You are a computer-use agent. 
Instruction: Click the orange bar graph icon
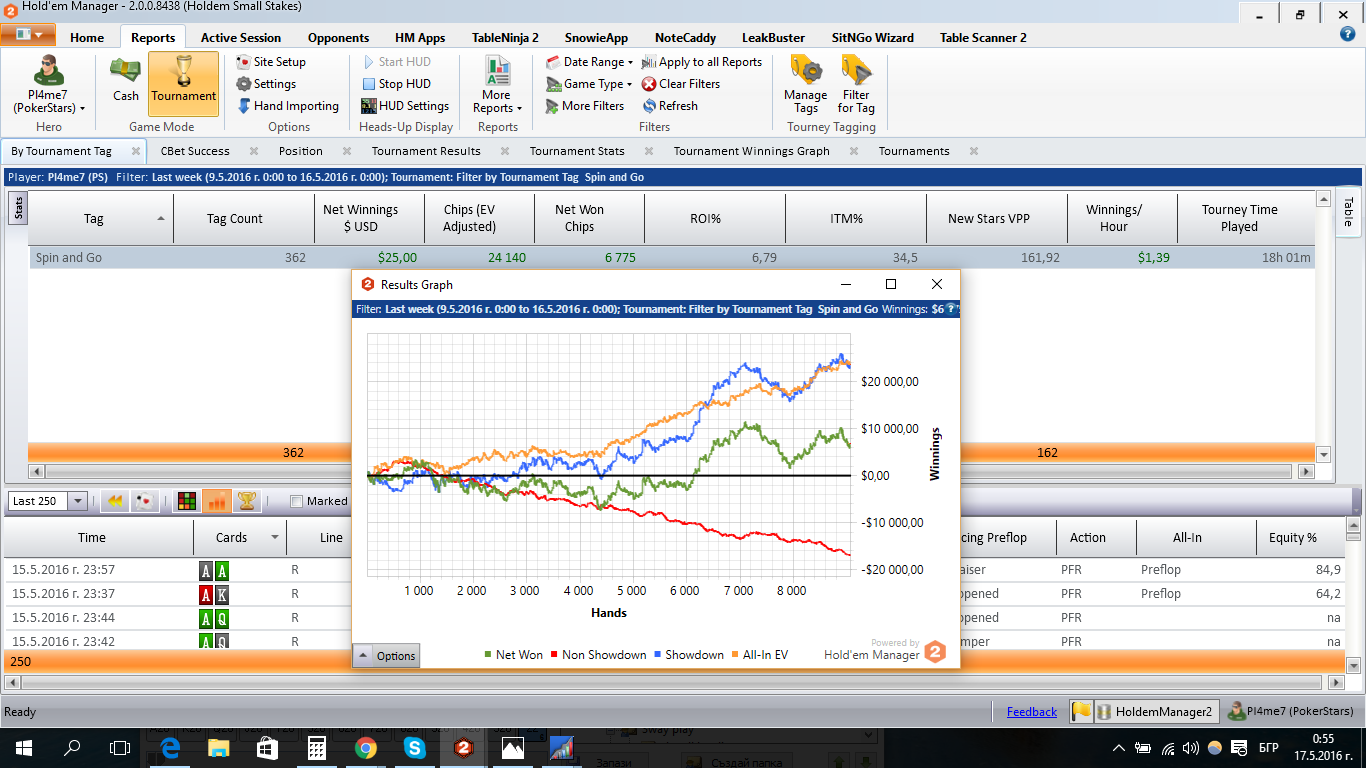tap(216, 501)
